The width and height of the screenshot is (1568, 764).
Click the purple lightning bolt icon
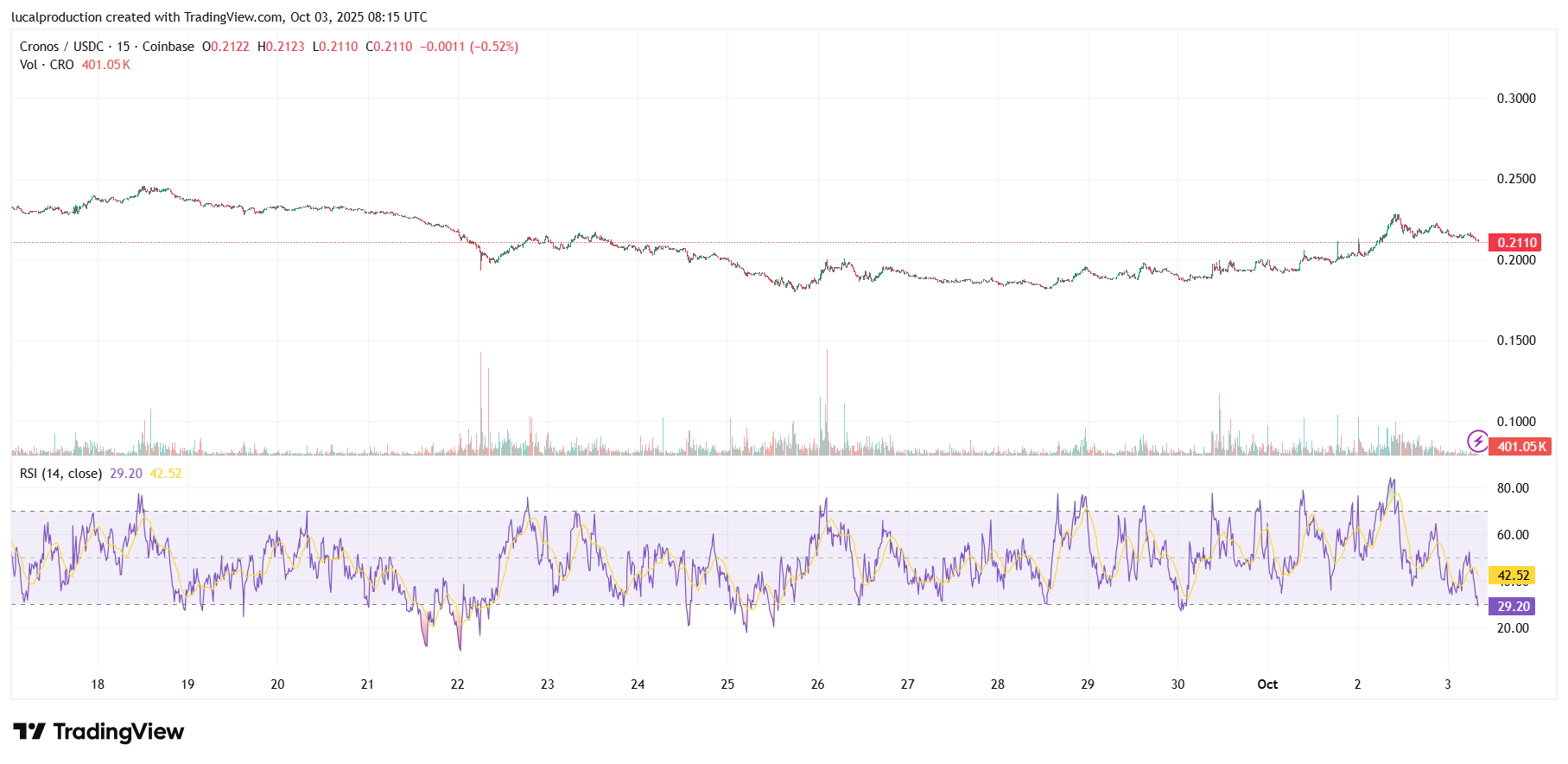[x=1477, y=441]
